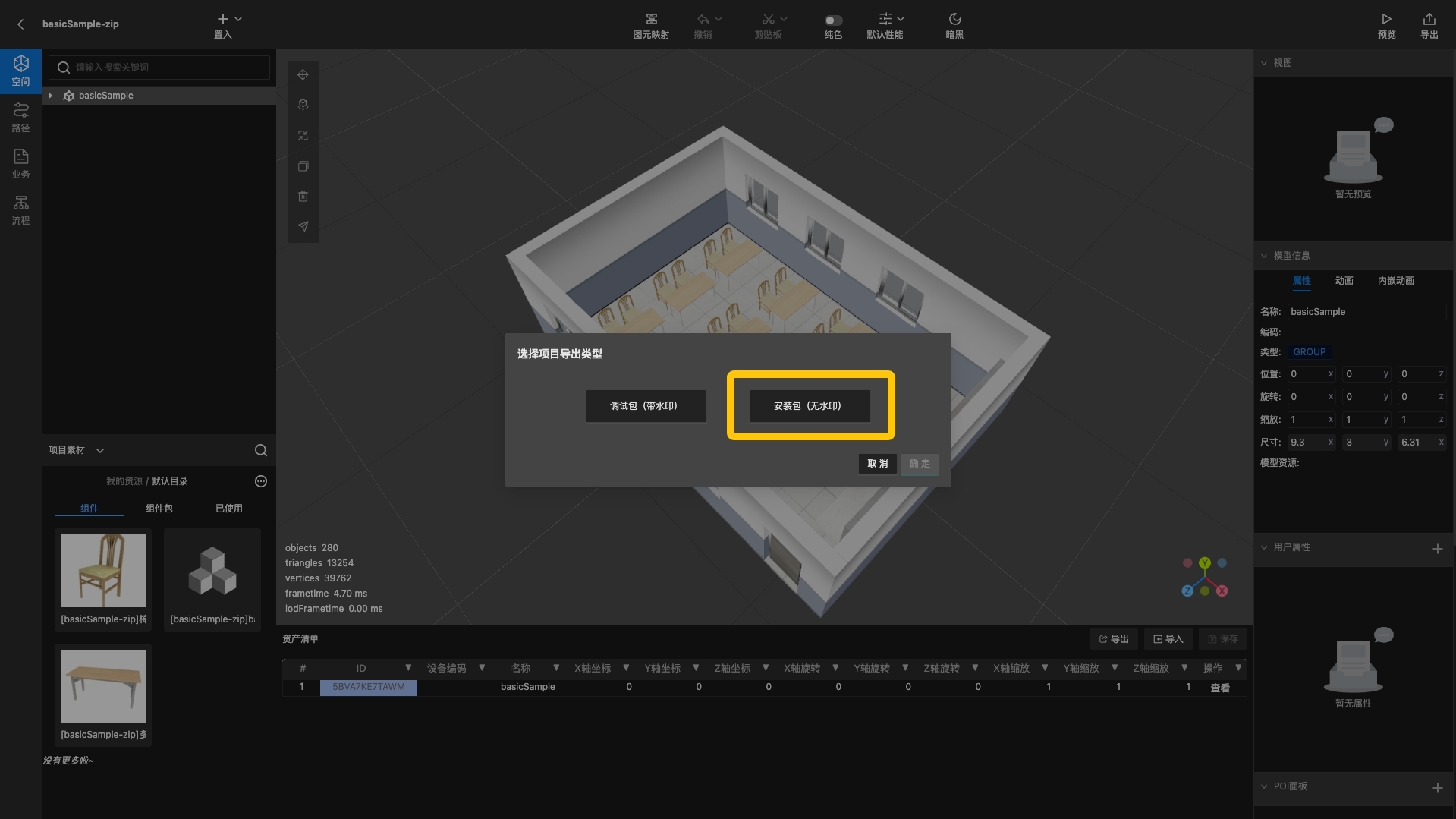Click the red X axis gizmo handle
Image resolution: width=1456 pixels, height=819 pixels.
(1222, 591)
